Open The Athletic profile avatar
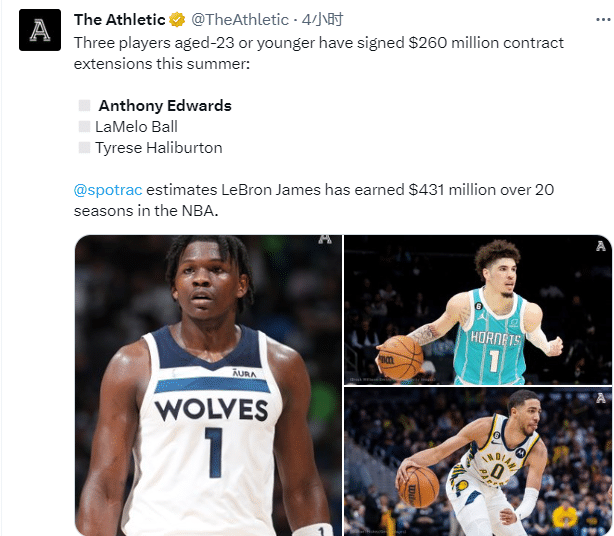The width and height of the screenshot is (614, 536). point(40,30)
